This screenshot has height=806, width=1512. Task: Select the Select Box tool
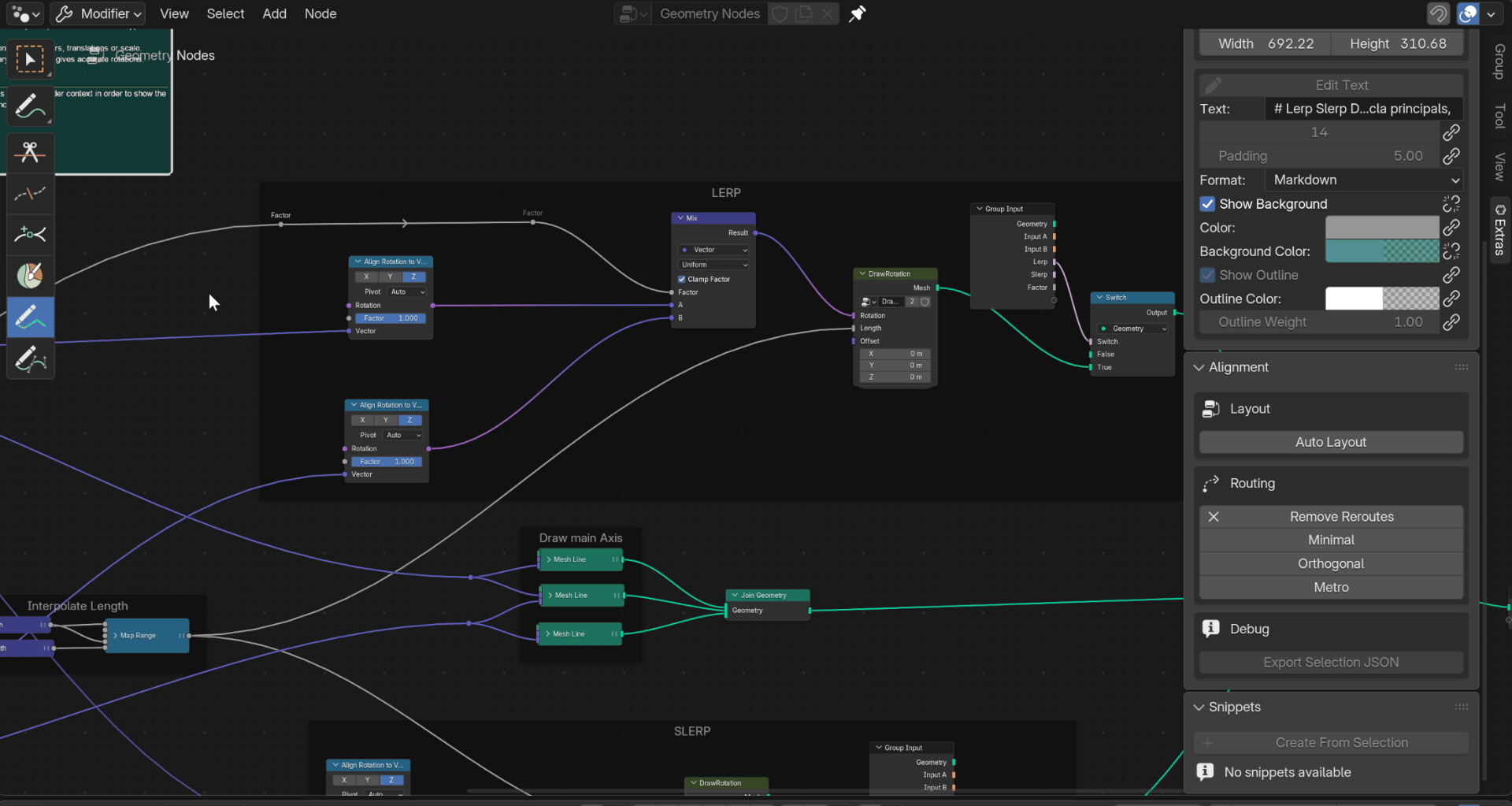click(x=30, y=60)
